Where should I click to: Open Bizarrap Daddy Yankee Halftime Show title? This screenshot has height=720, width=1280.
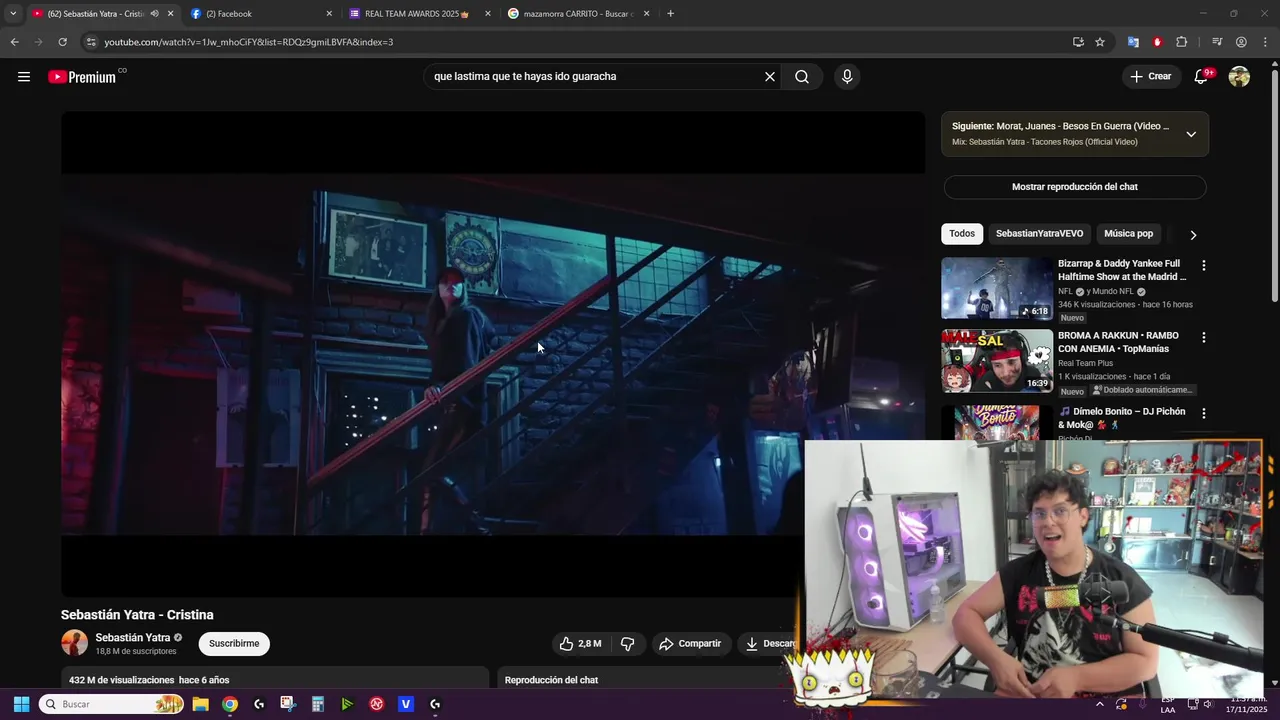click(1122, 270)
